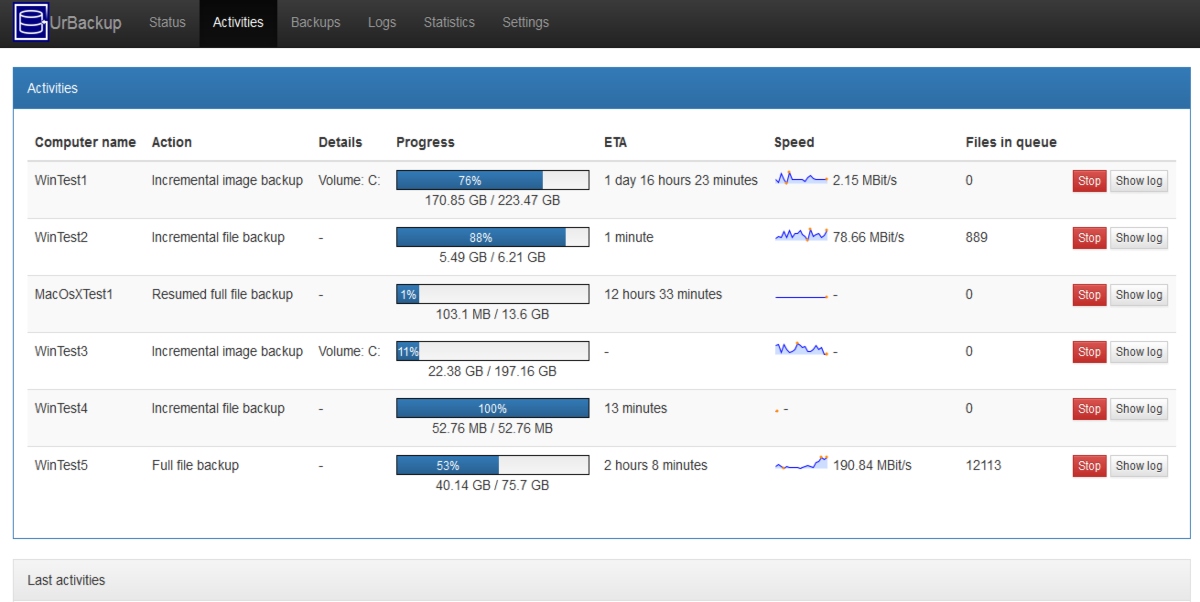Click the '5.49 GB / 6.21 GB' size text

click(x=492, y=257)
